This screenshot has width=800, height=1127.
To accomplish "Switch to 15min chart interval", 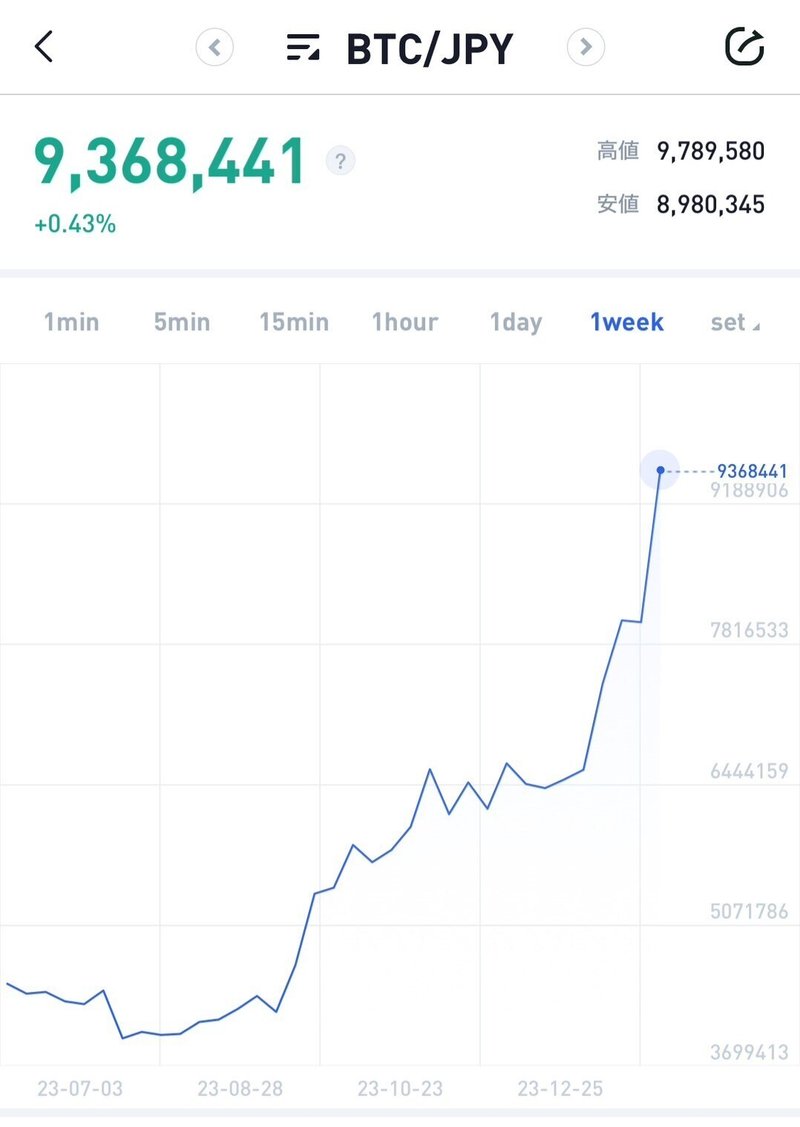I will coord(293,322).
